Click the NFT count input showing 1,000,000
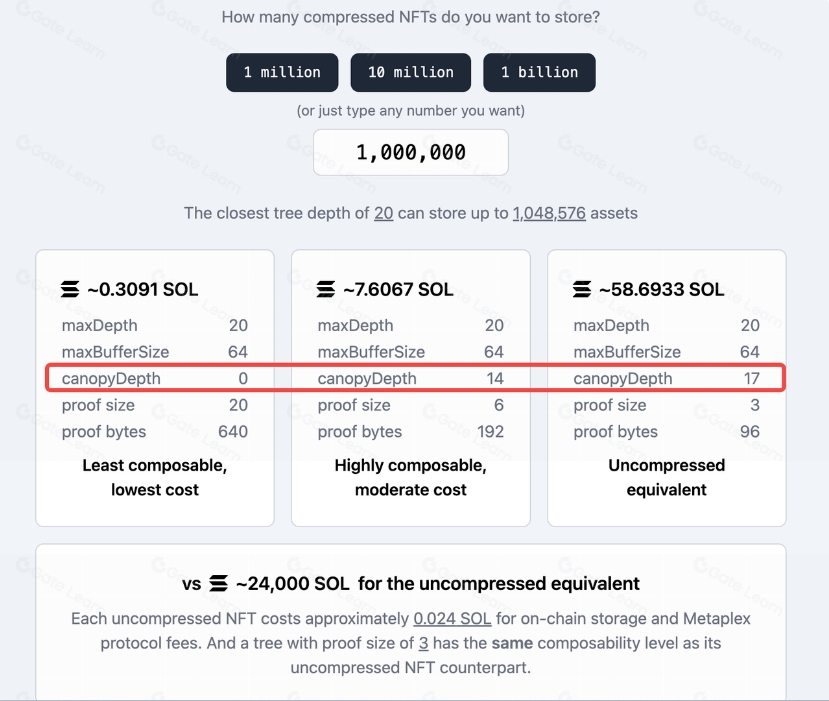This screenshot has width=829, height=701. pos(411,152)
